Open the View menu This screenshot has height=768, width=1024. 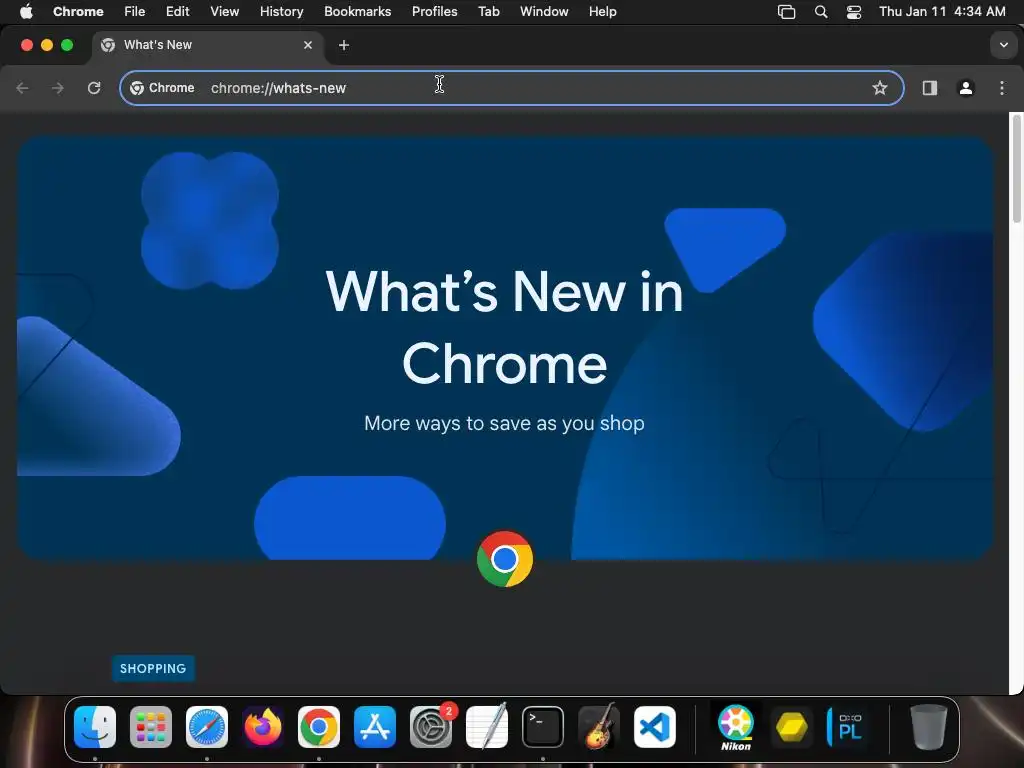tap(224, 12)
